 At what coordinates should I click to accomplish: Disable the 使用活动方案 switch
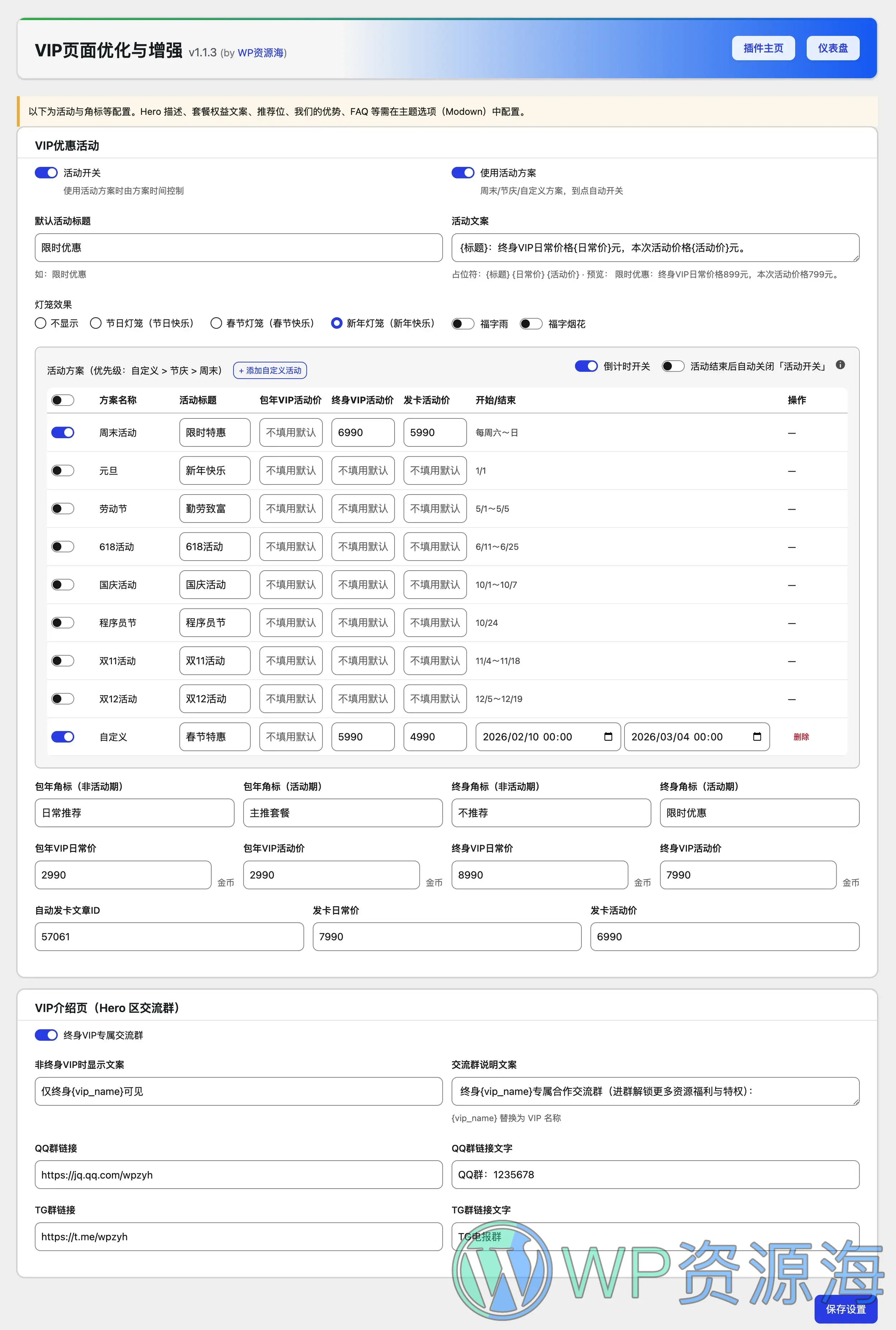point(463,172)
